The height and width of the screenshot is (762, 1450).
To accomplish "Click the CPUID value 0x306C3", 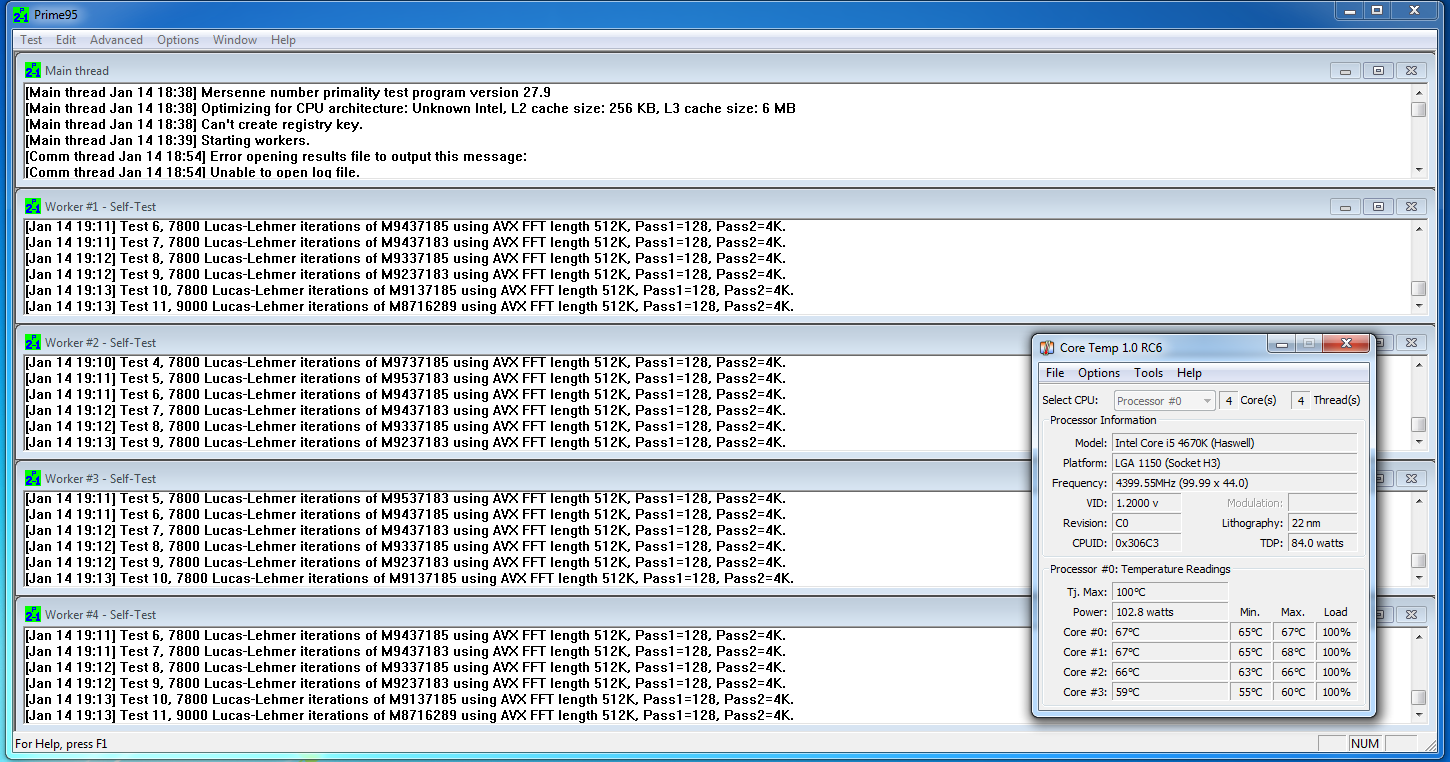I will (1147, 543).
